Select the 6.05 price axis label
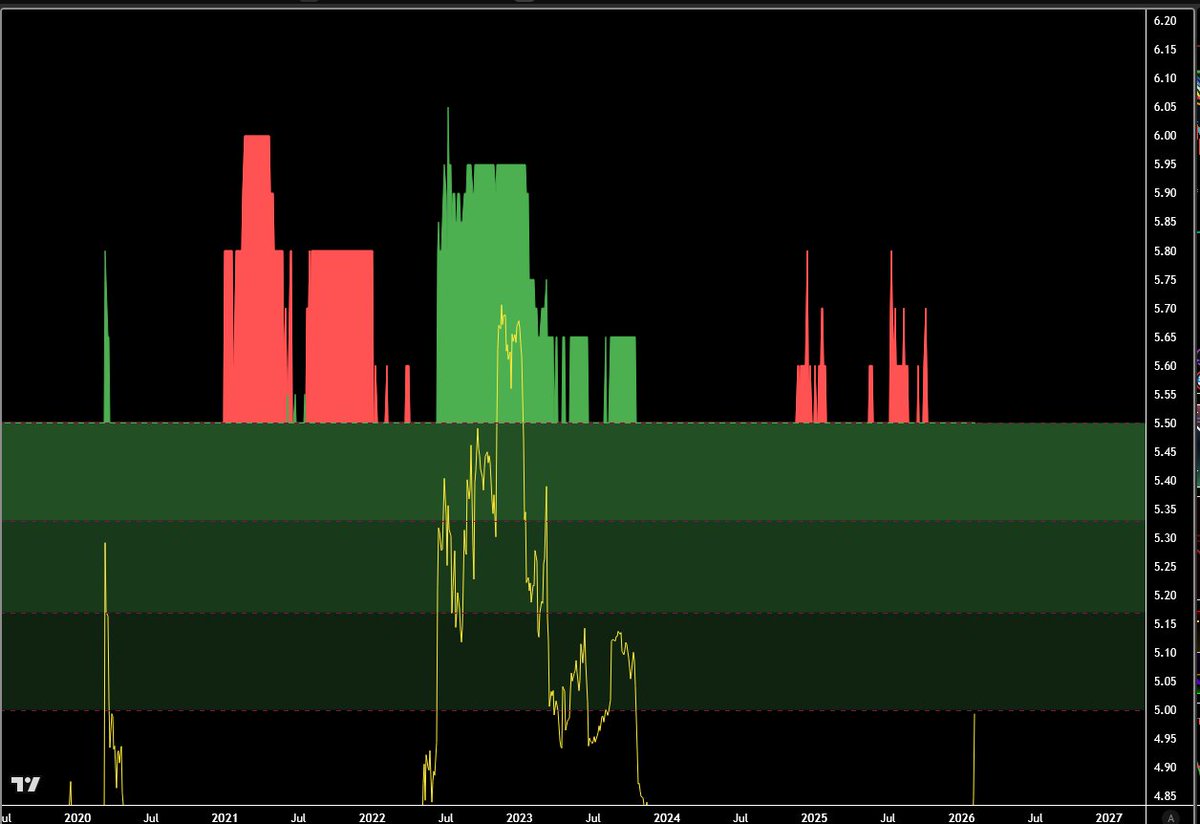Viewport: 1200px width, 824px height. tap(1163, 107)
